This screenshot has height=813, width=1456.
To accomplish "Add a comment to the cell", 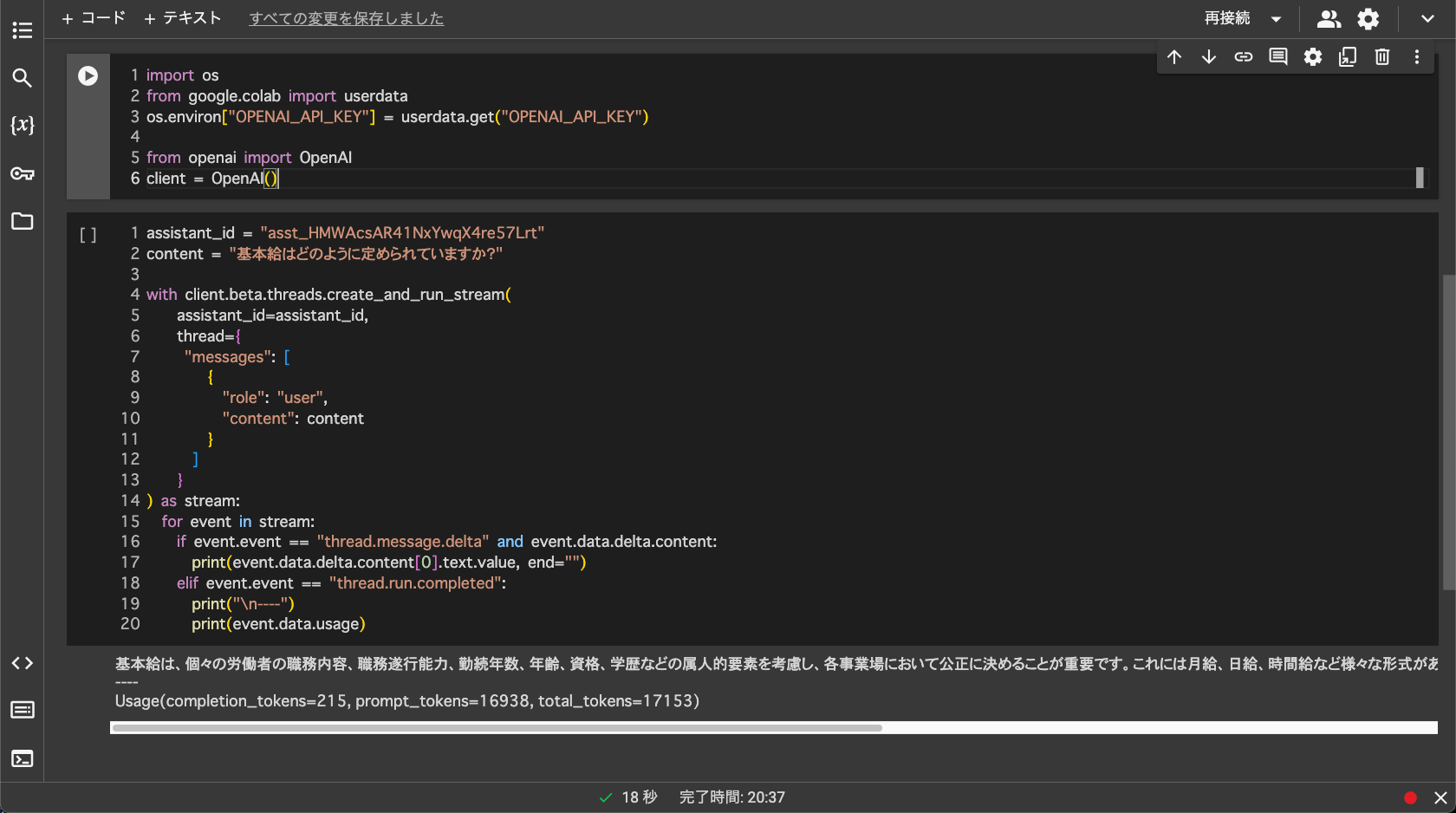I will (x=1277, y=56).
